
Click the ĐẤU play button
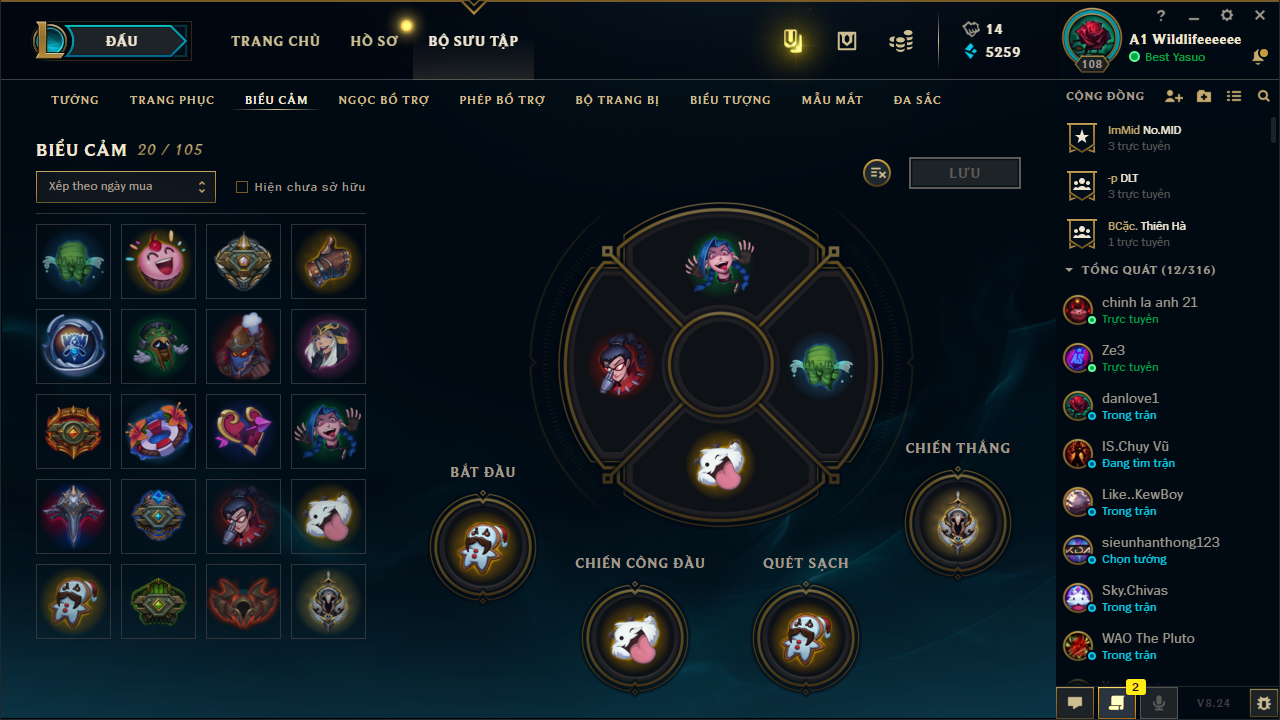pyautogui.click(x=121, y=41)
